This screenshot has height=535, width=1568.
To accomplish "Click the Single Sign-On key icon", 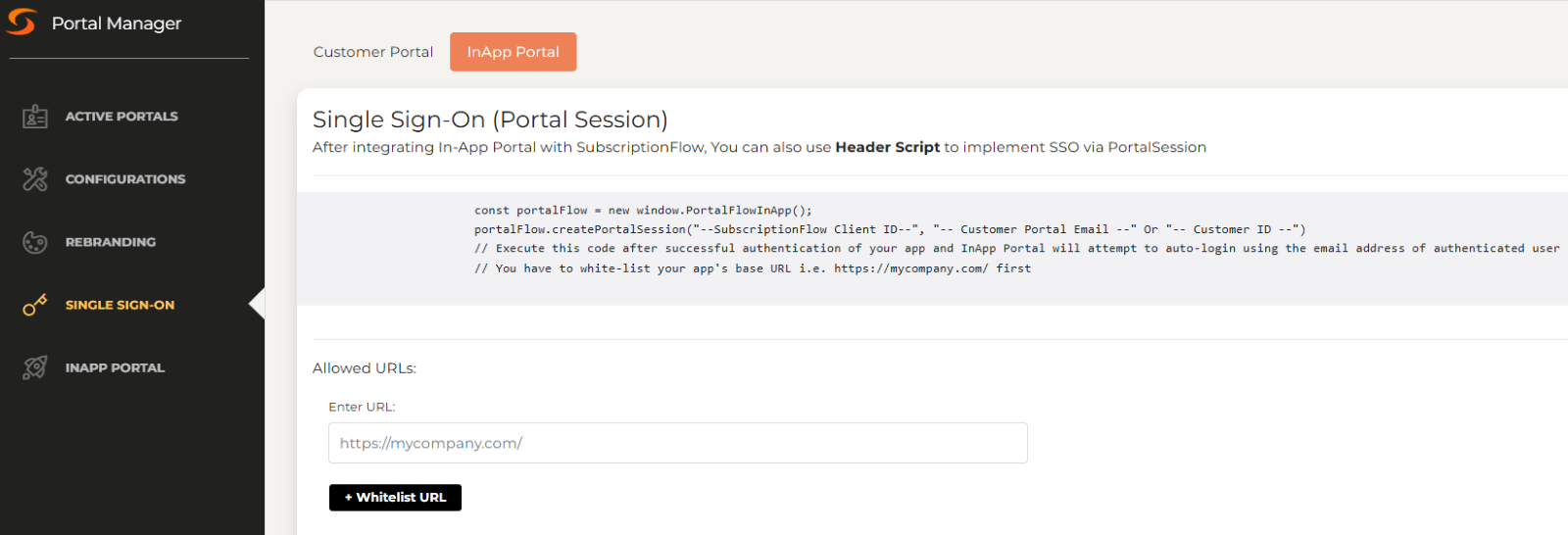I will [x=35, y=305].
